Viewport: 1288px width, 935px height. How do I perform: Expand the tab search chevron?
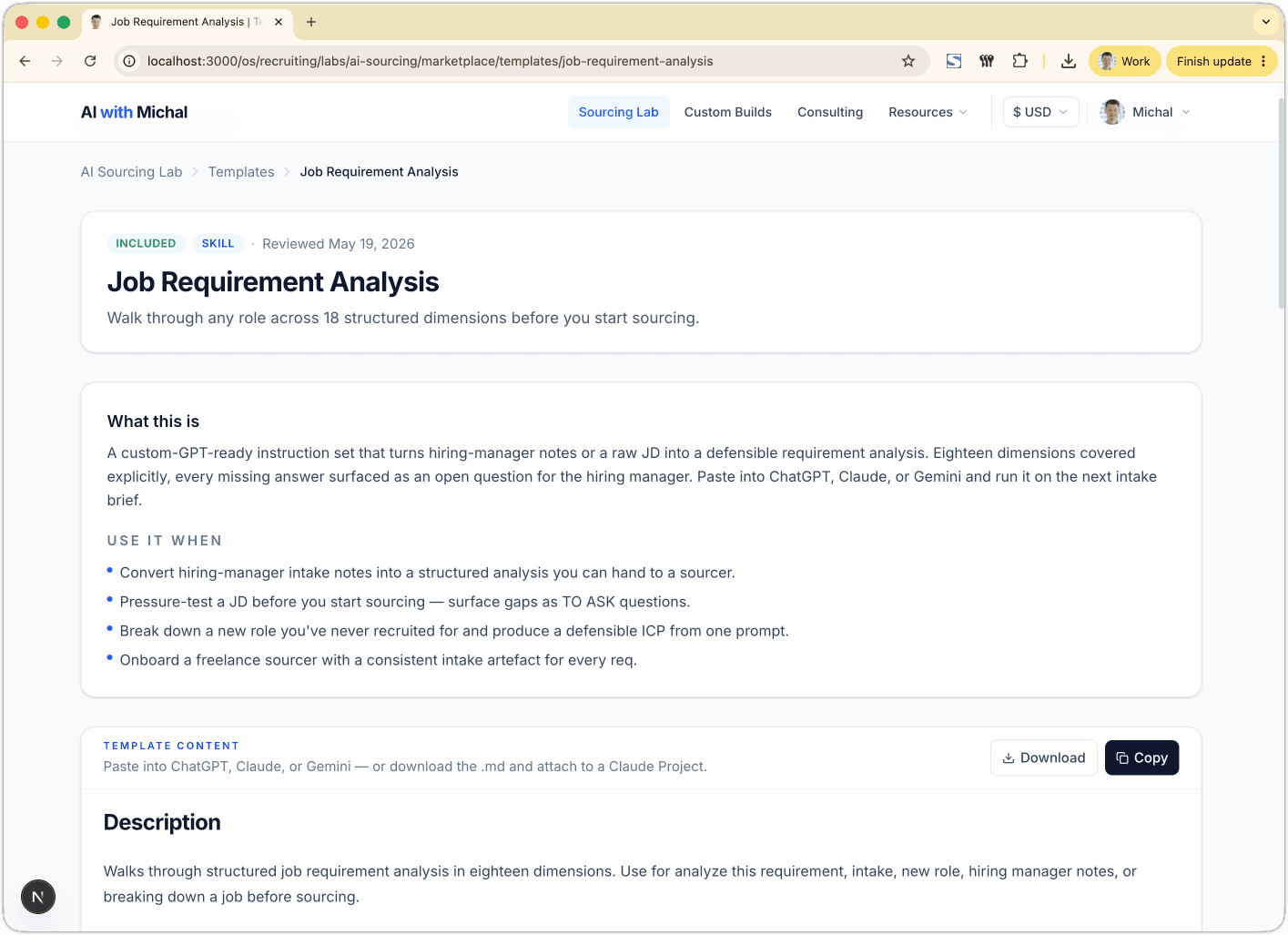tap(1265, 22)
